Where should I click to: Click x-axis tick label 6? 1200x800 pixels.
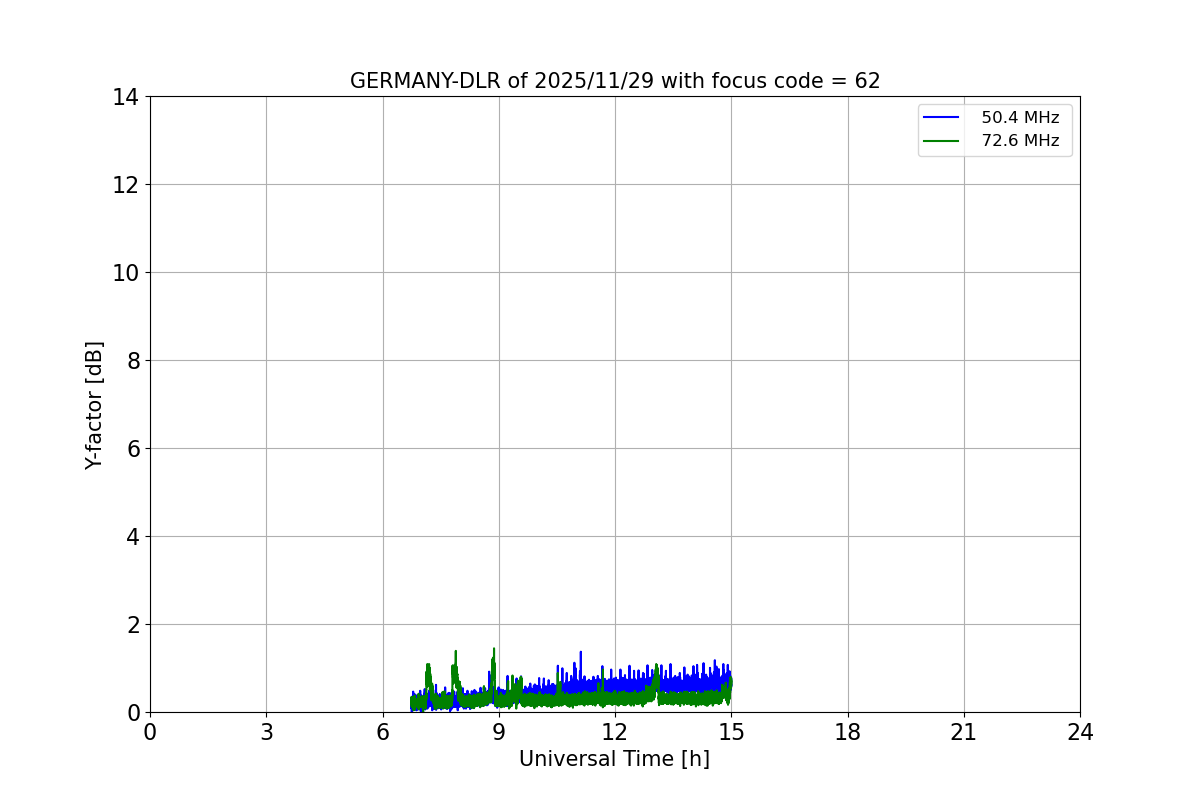click(x=383, y=732)
